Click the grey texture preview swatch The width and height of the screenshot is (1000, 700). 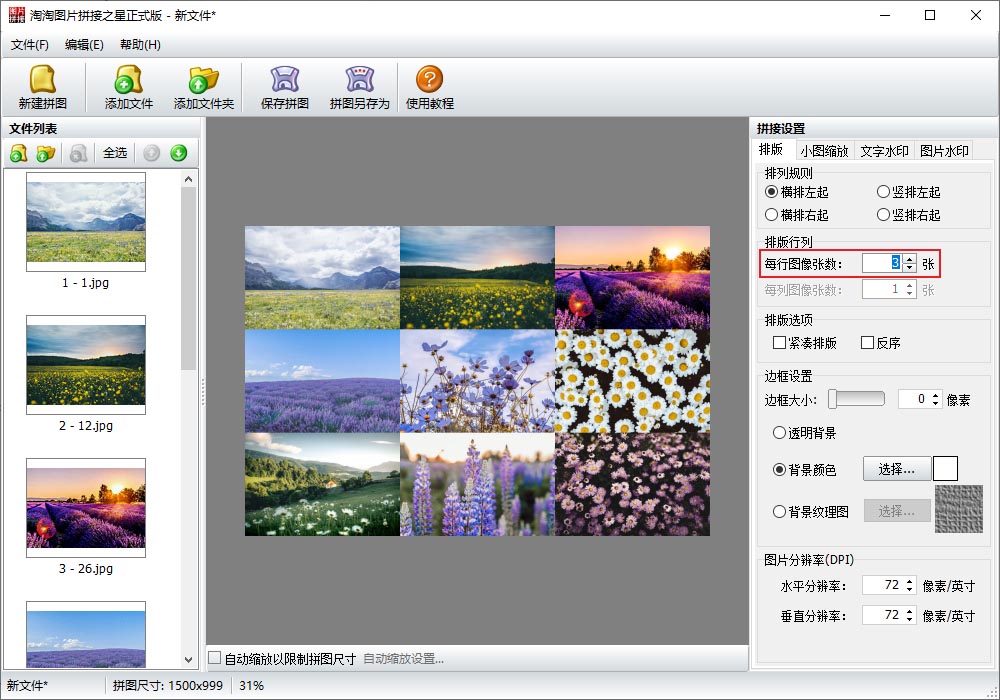(x=959, y=509)
